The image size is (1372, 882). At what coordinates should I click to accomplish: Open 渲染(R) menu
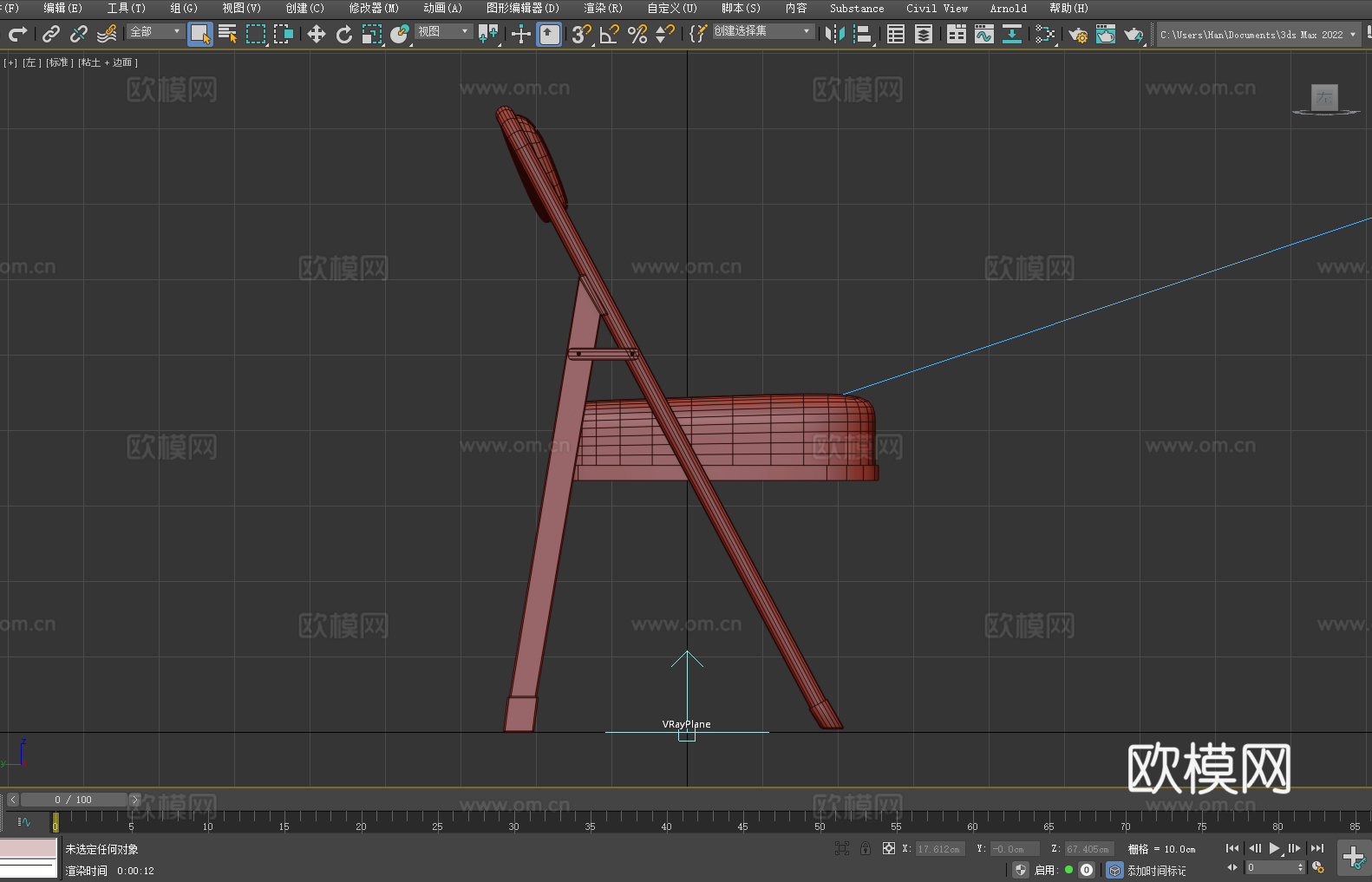tap(603, 8)
